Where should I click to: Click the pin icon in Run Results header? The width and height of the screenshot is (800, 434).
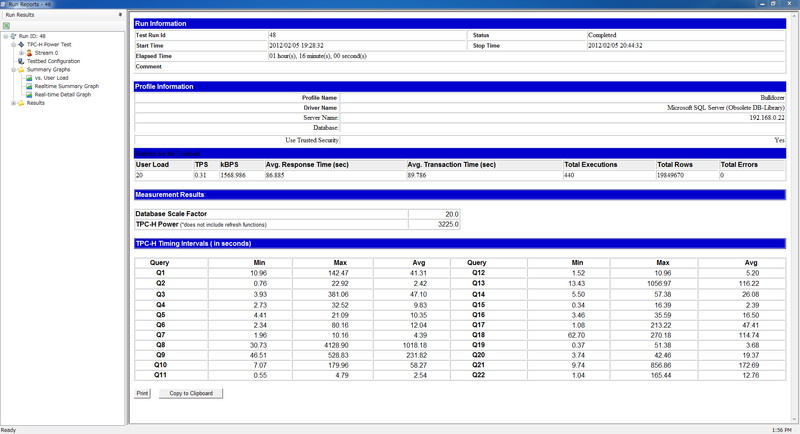coord(120,15)
